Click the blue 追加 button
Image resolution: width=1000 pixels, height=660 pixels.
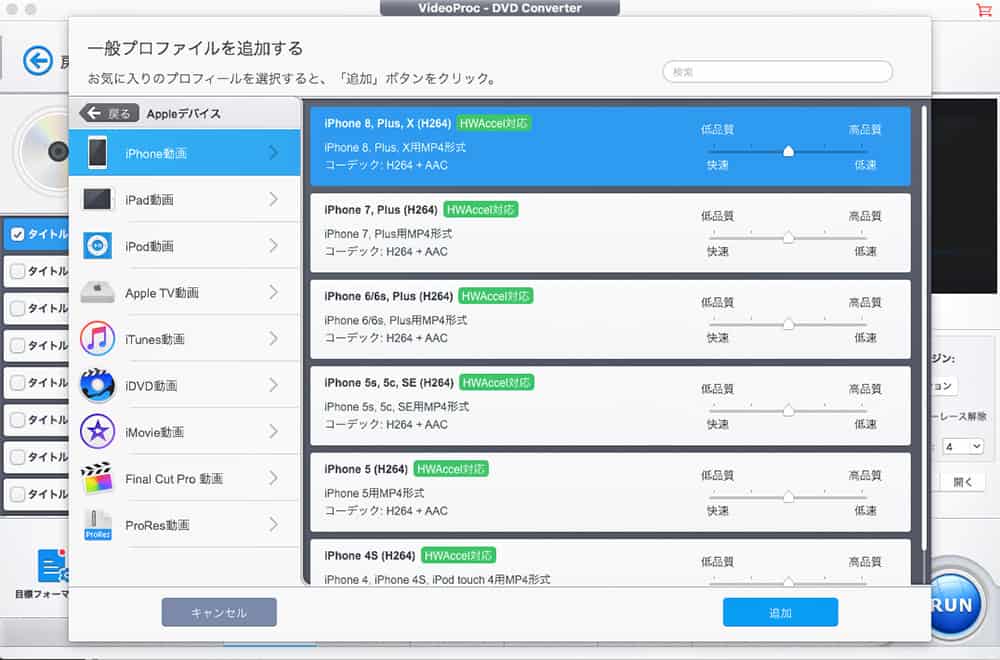tap(780, 612)
